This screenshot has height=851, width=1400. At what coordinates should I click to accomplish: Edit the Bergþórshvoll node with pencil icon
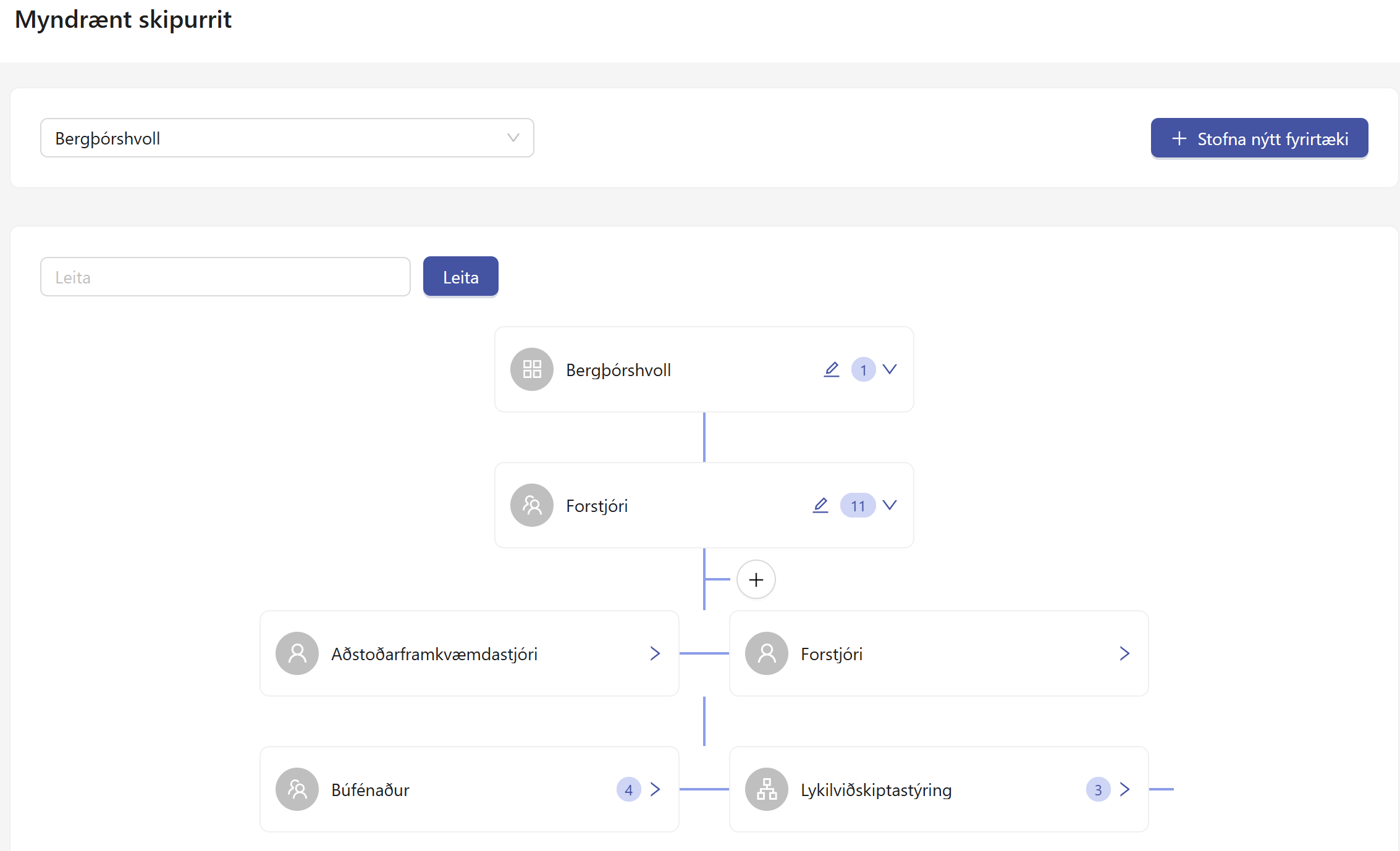(x=832, y=369)
